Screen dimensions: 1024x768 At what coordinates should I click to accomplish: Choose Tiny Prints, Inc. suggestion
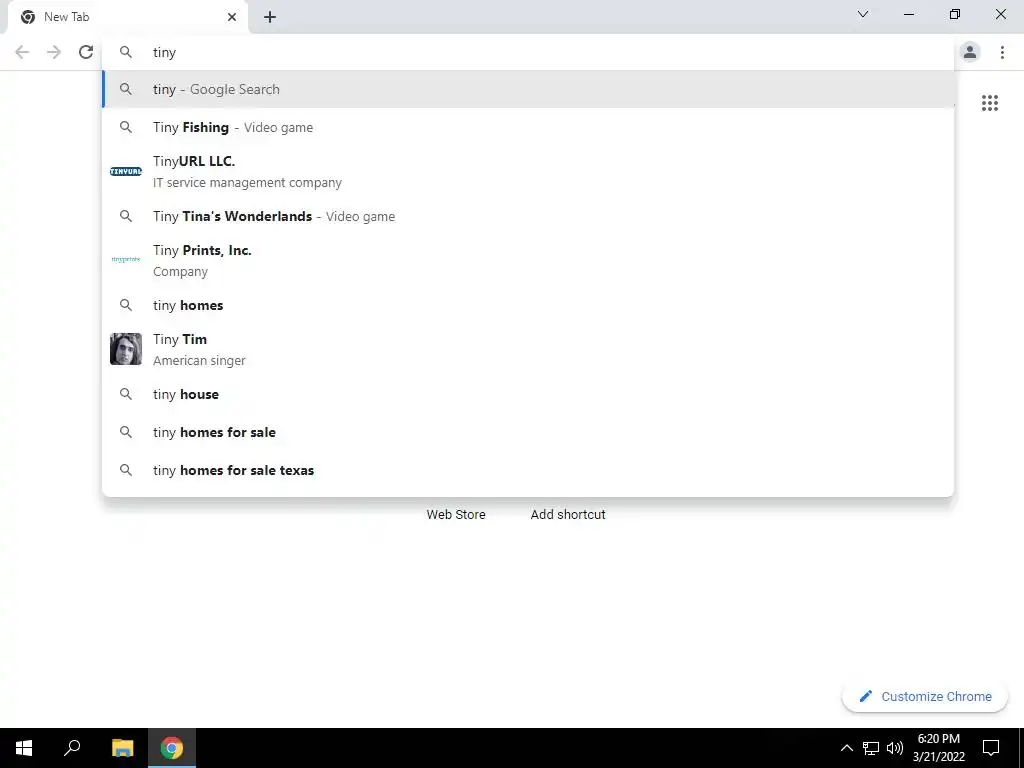(529, 261)
